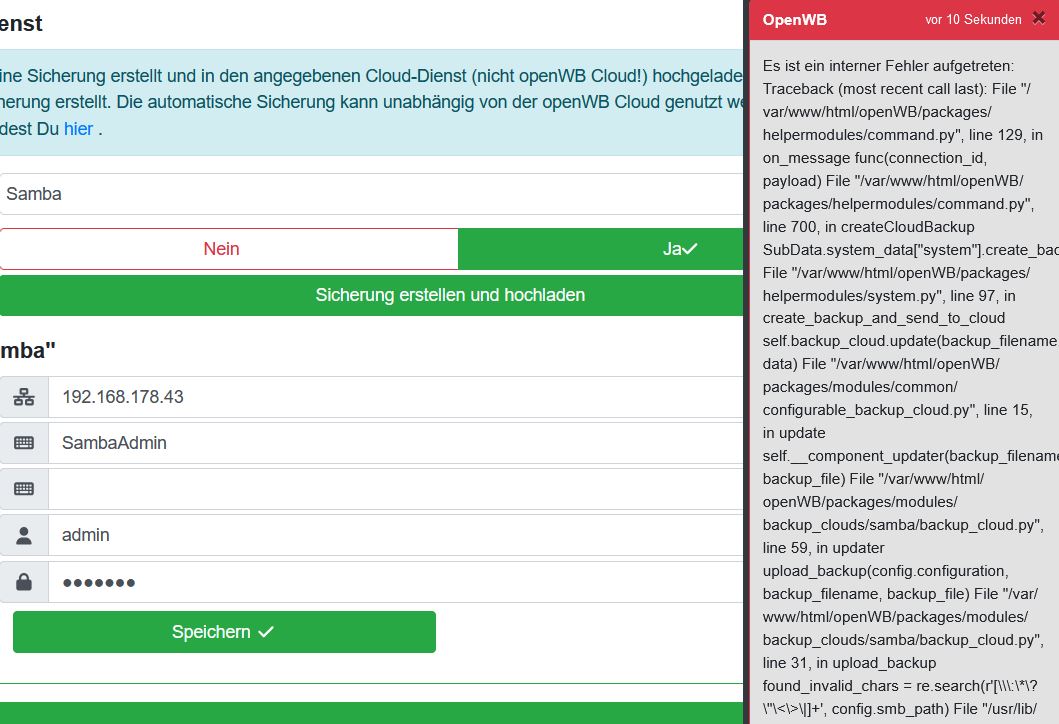Click the user icon beside admin

24,535
